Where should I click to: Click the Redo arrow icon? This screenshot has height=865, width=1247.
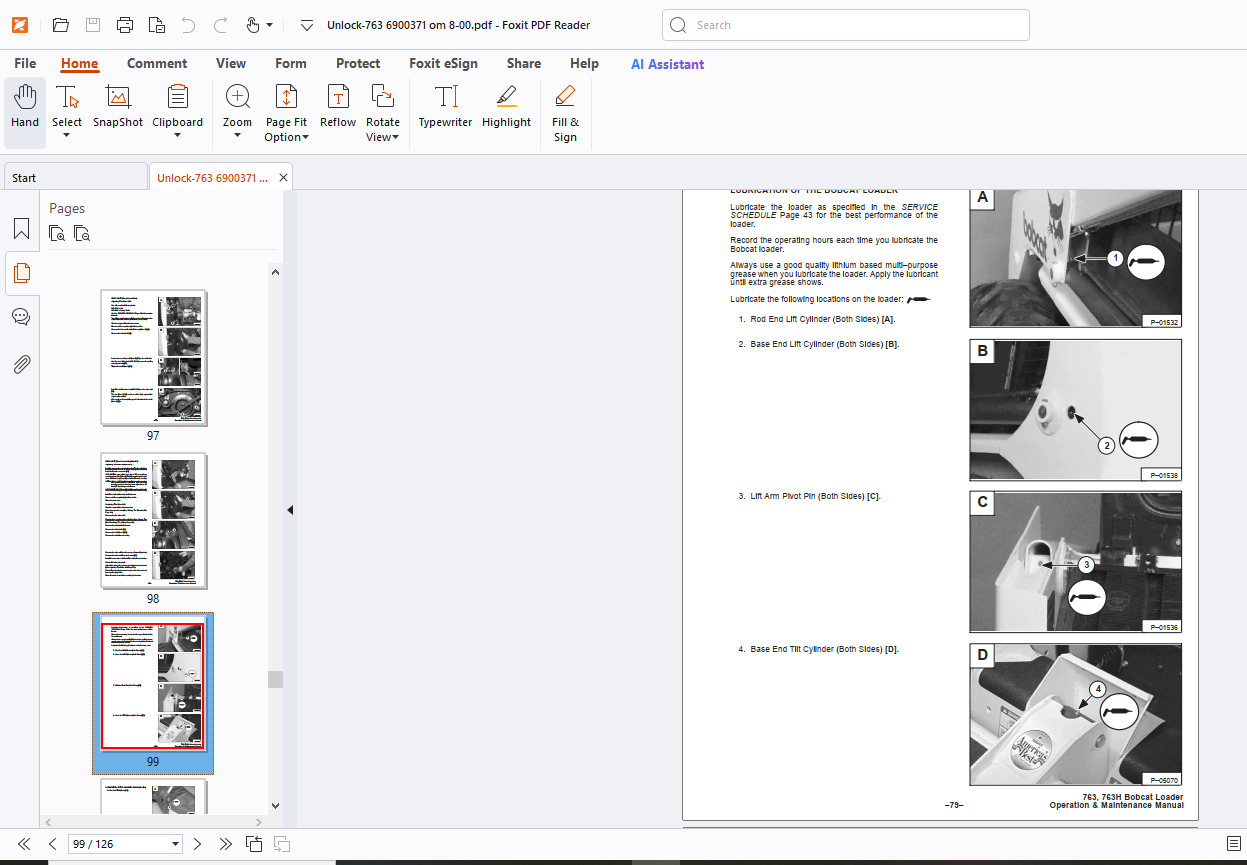pos(220,25)
